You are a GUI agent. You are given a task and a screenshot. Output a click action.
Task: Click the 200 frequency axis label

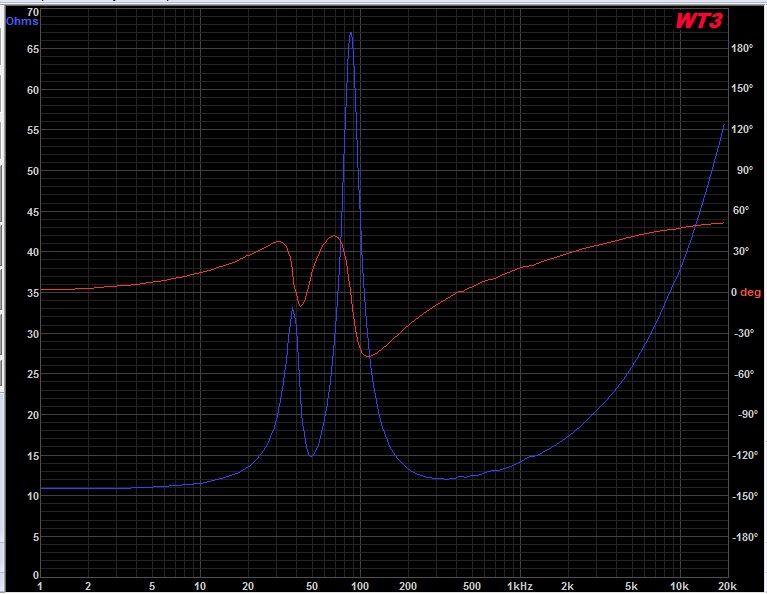(x=408, y=586)
